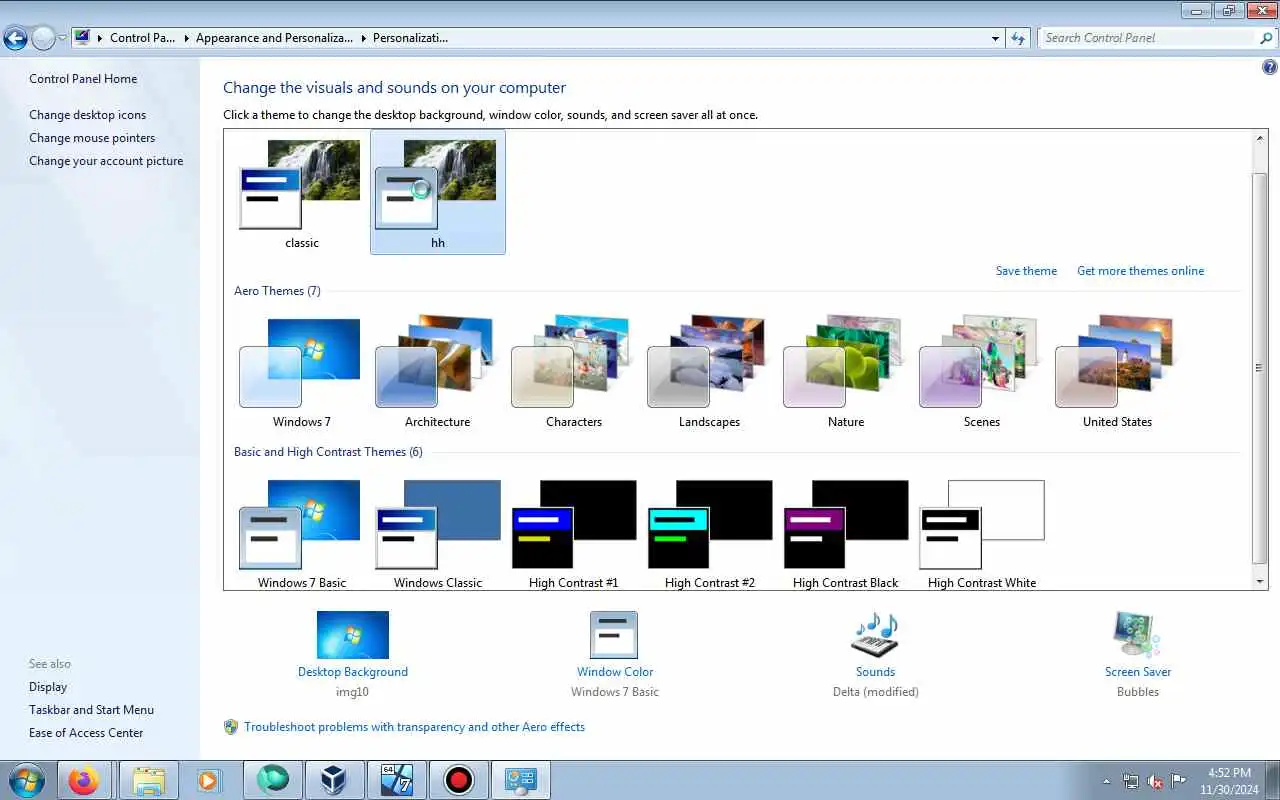Viewport: 1280px width, 800px height.
Task: Click the Window Color link text
Action: 615,672
